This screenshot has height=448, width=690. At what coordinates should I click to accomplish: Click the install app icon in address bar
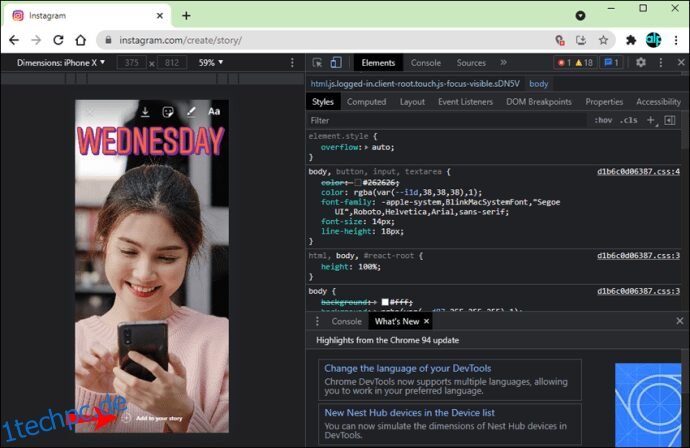pos(581,40)
